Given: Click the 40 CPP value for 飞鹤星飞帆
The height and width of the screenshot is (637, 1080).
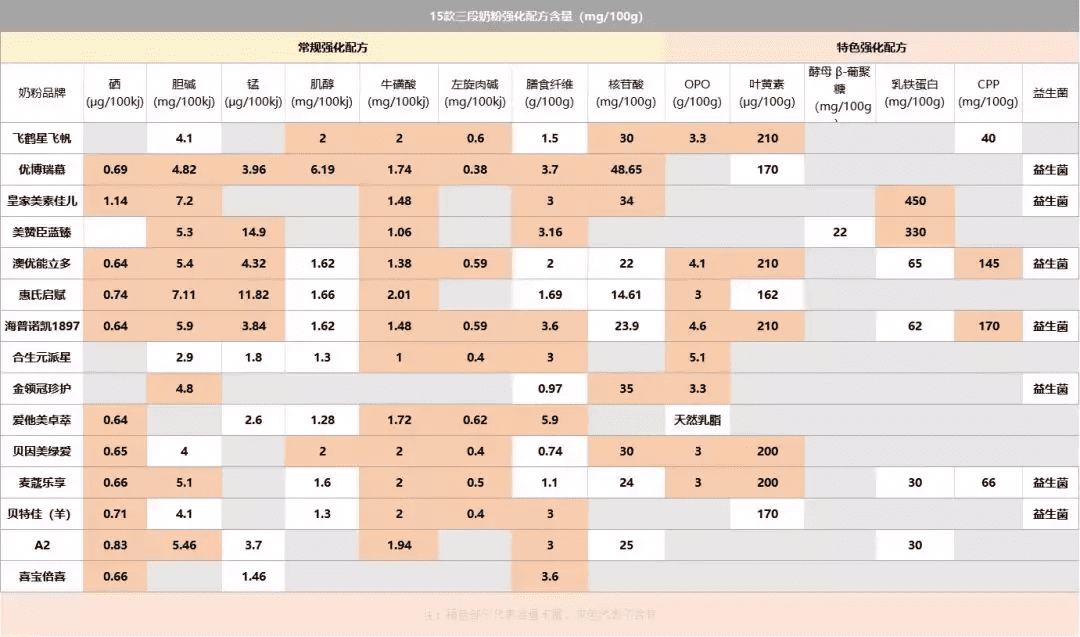Looking at the screenshot, I should [x=988, y=138].
